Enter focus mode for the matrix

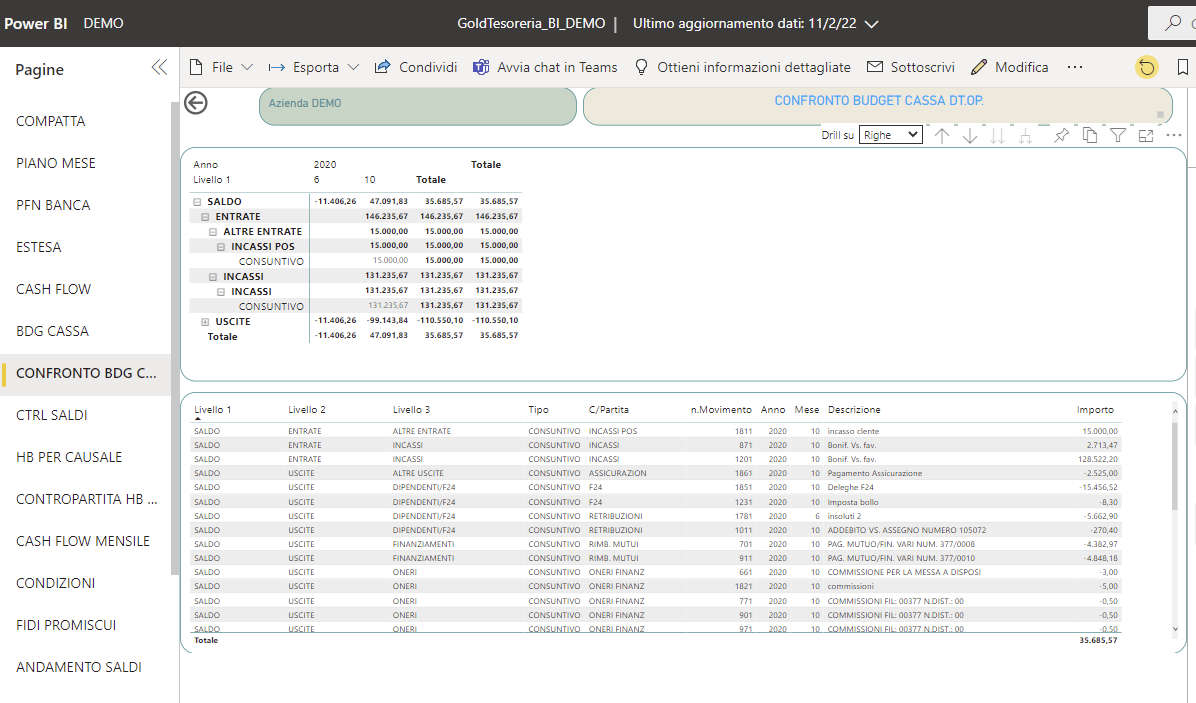(1146, 136)
